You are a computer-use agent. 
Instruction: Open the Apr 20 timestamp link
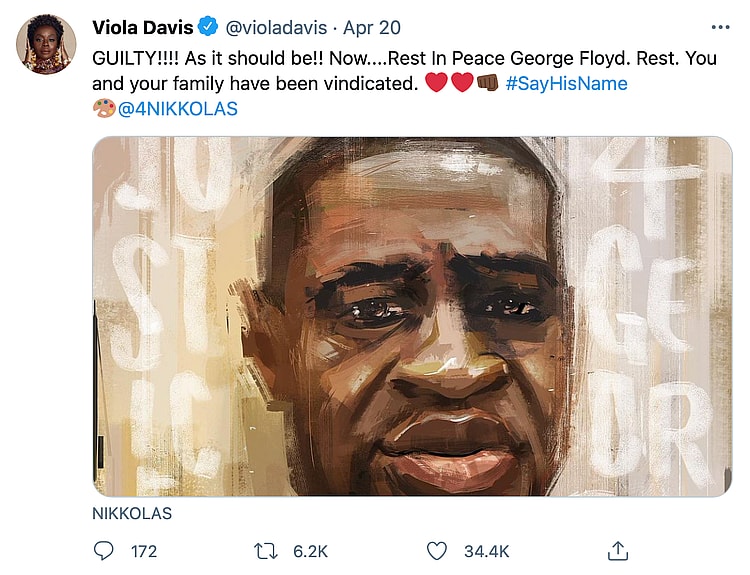point(372,28)
